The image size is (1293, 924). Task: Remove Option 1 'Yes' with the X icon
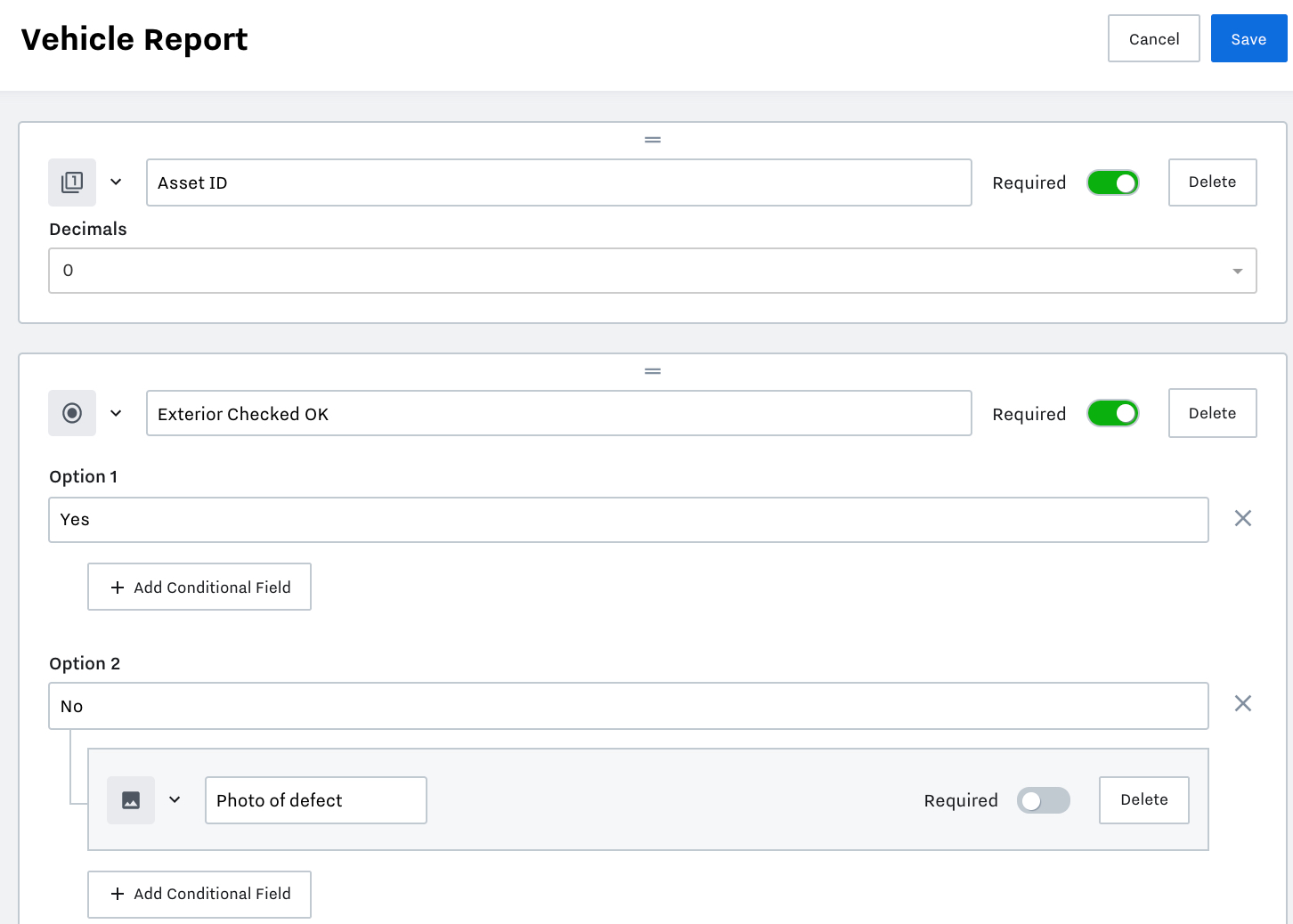click(1243, 518)
